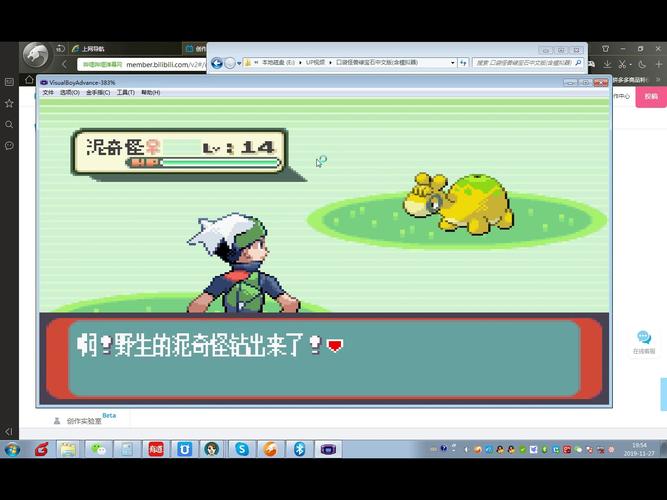Click the UP视频 breadcrumb in Explorer
Viewport: 667px width, 500px height.
tap(315, 63)
